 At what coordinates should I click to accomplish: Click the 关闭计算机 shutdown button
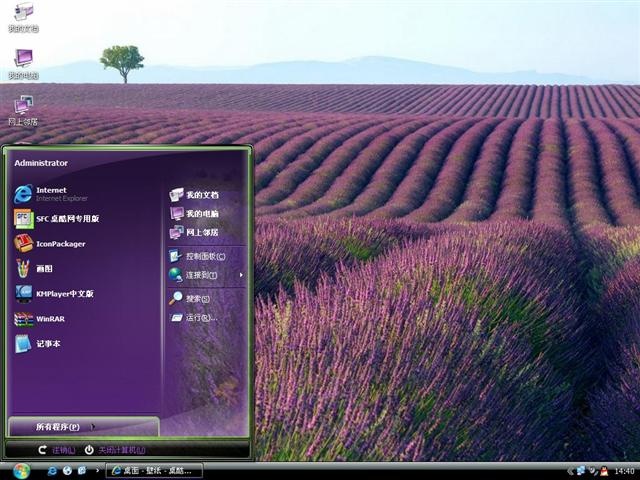115,450
